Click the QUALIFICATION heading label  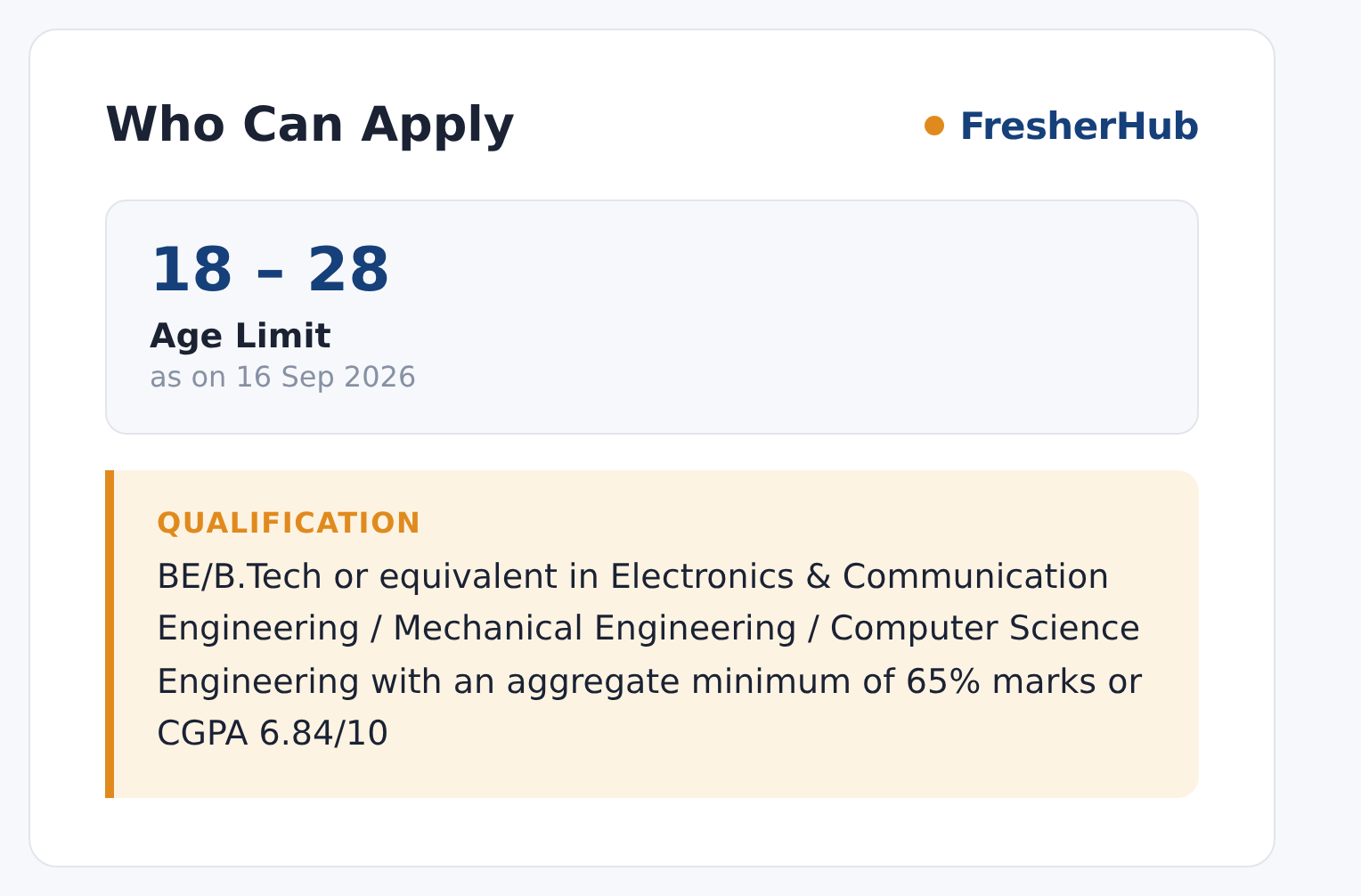(x=289, y=523)
